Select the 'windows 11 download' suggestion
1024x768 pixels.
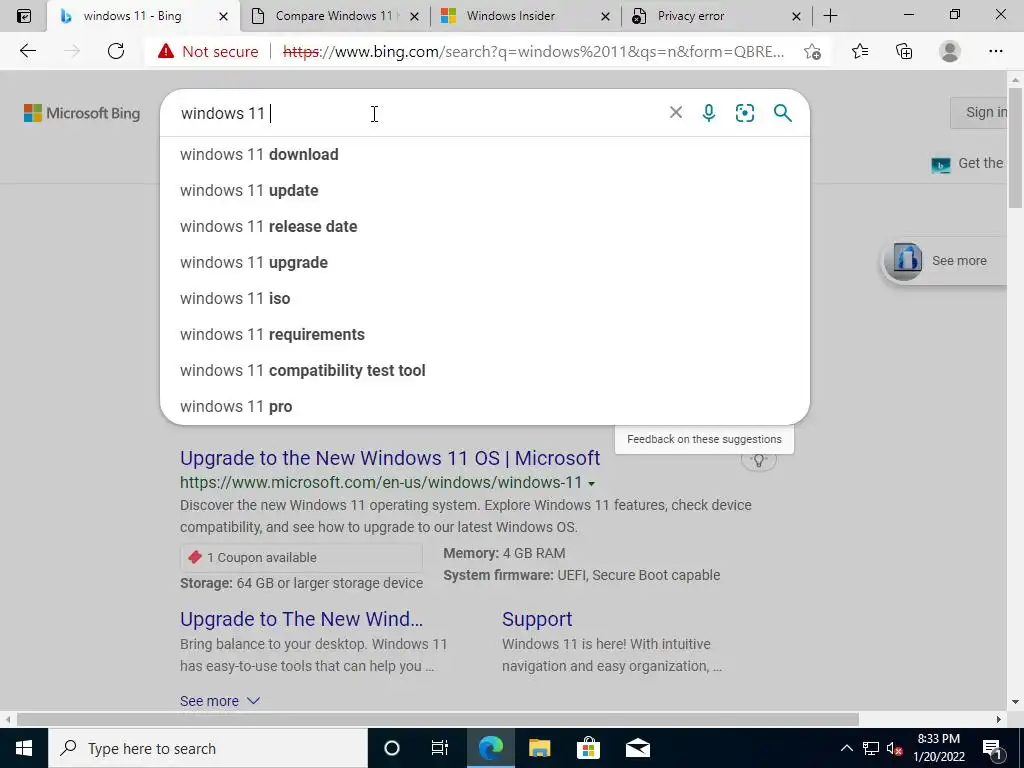point(485,155)
